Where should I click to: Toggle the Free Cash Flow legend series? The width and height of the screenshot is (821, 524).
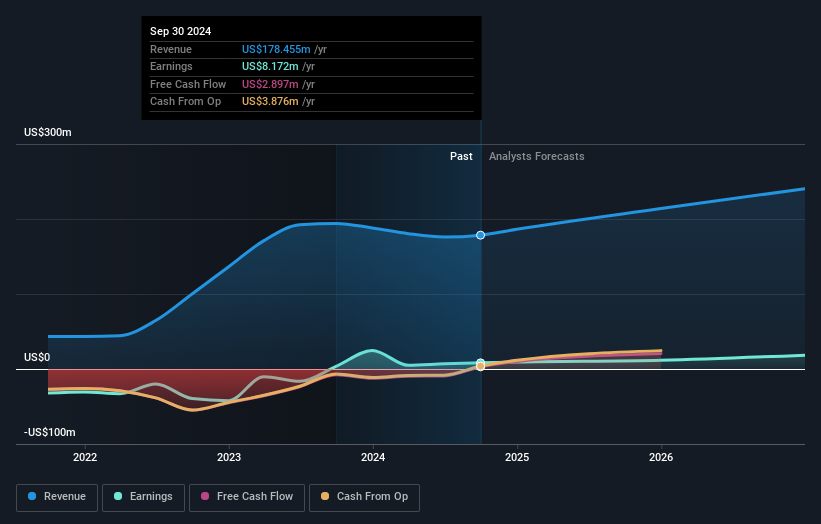tap(247, 497)
